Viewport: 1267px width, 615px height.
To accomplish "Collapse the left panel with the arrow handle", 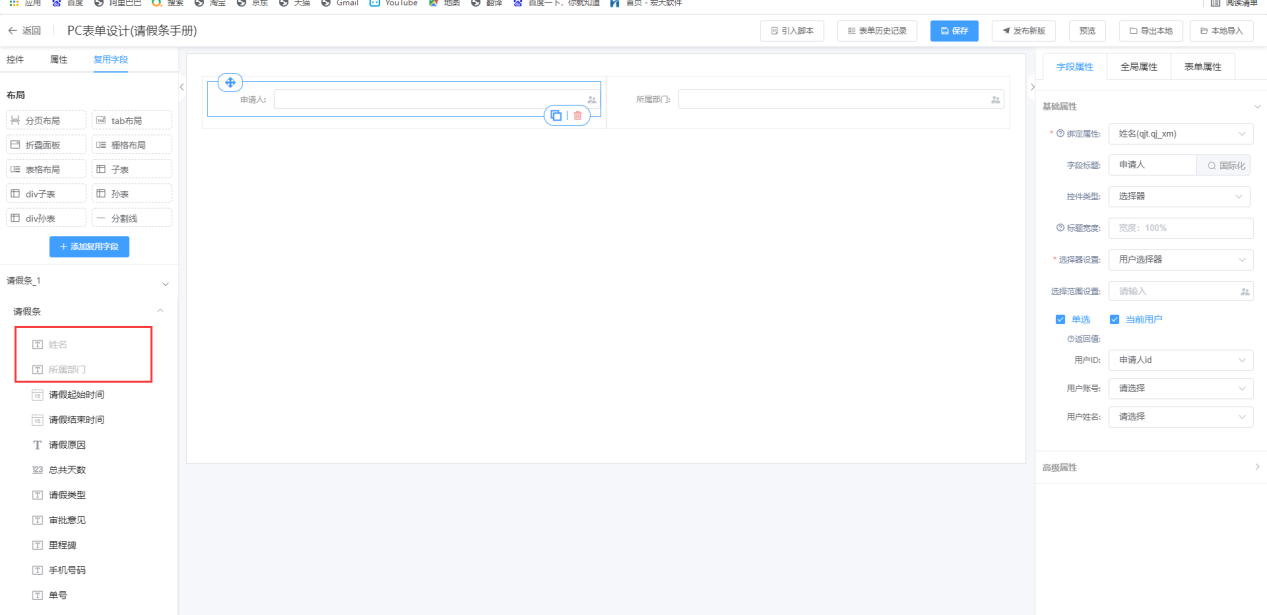I will pos(181,87).
